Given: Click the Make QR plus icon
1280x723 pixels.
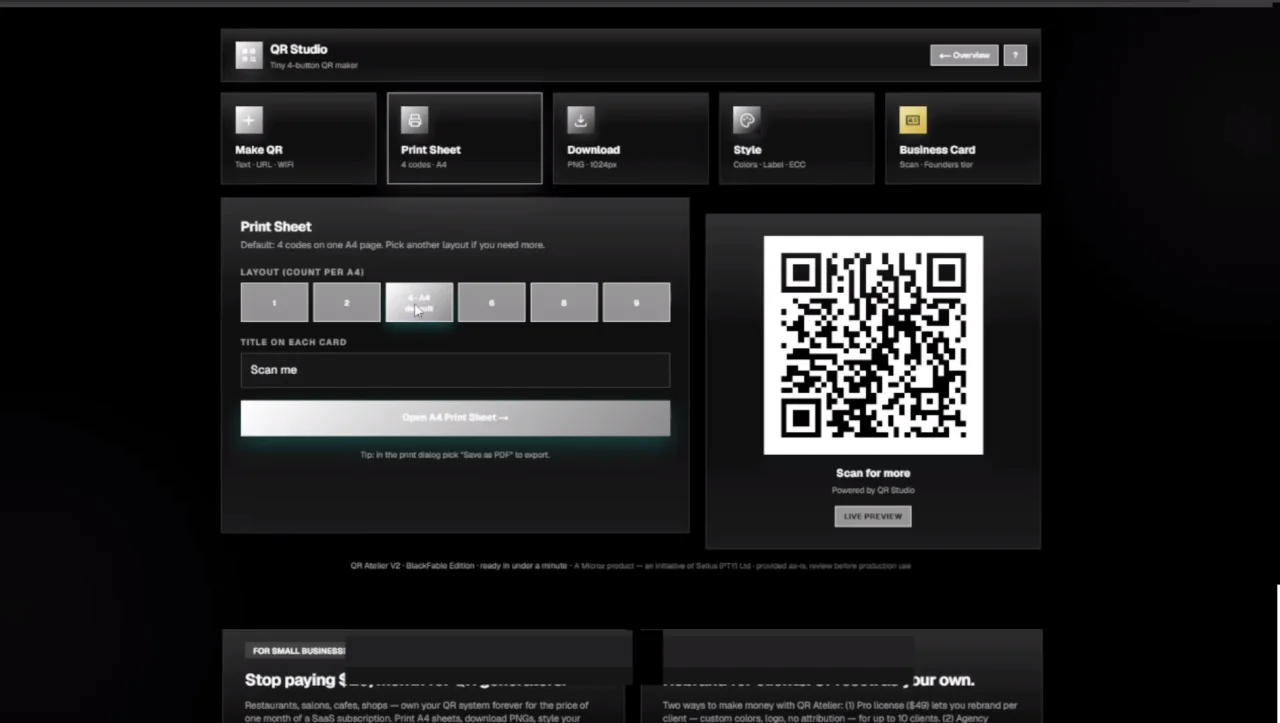Looking at the screenshot, I should 249,120.
